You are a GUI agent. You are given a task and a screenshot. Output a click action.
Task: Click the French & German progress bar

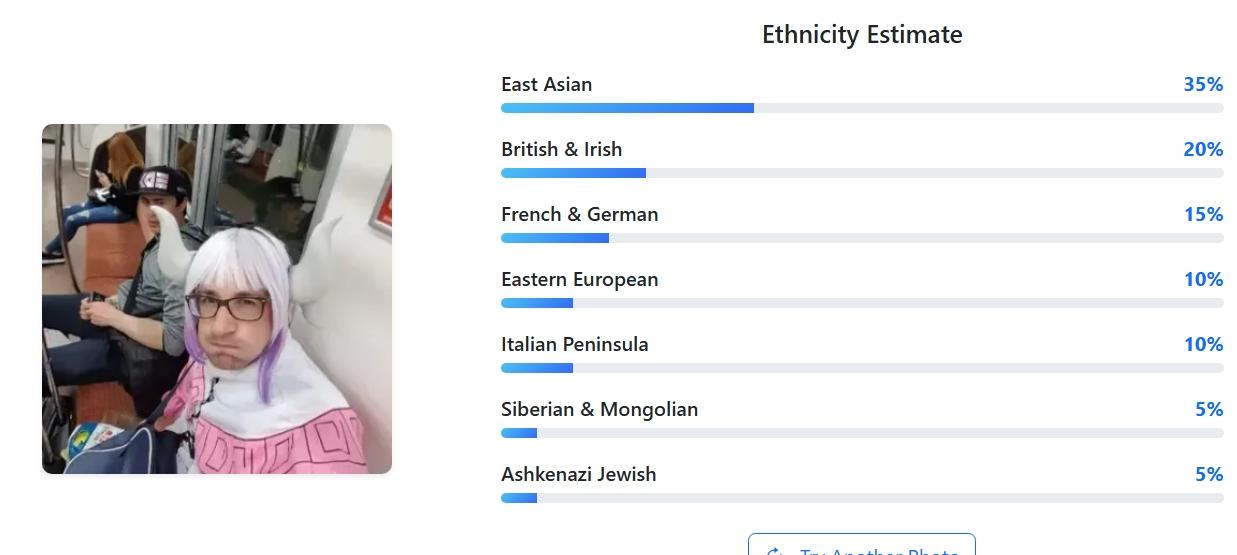click(x=862, y=238)
